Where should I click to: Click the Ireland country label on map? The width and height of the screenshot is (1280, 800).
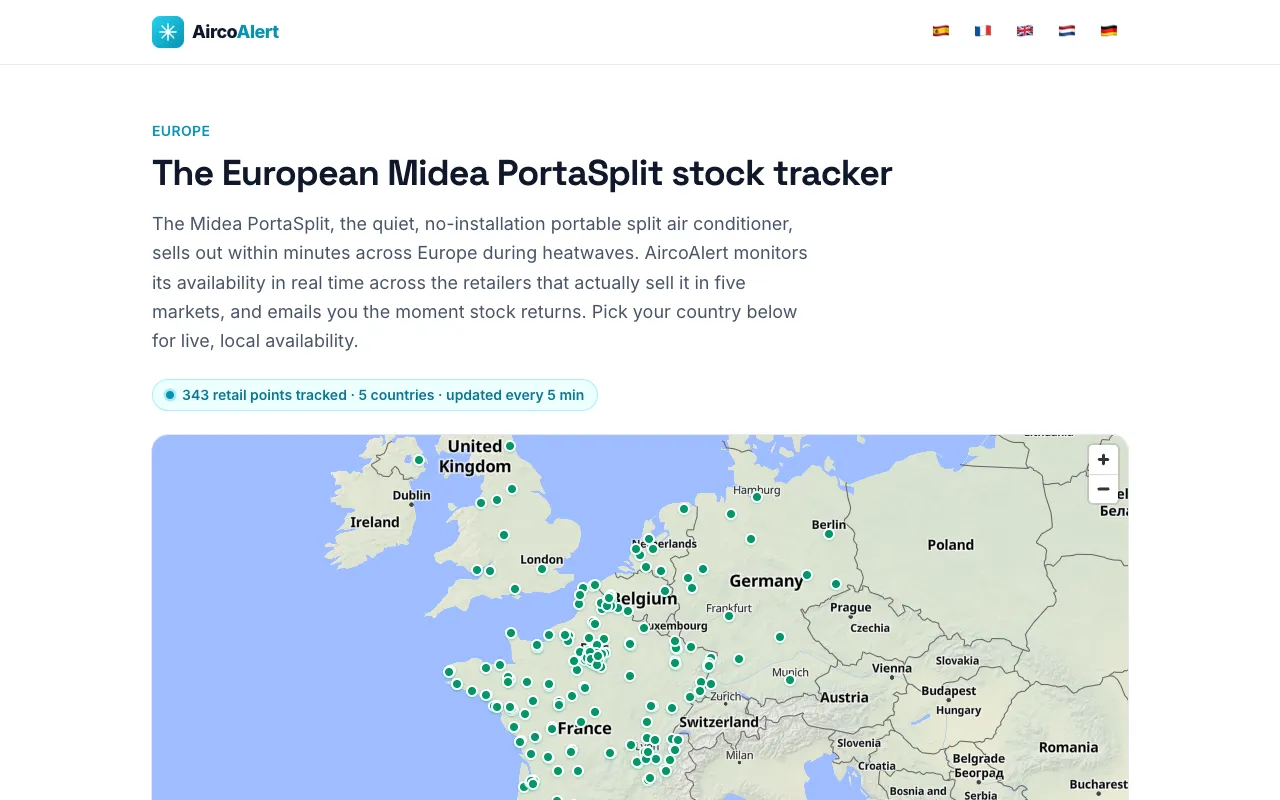[x=375, y=522]
